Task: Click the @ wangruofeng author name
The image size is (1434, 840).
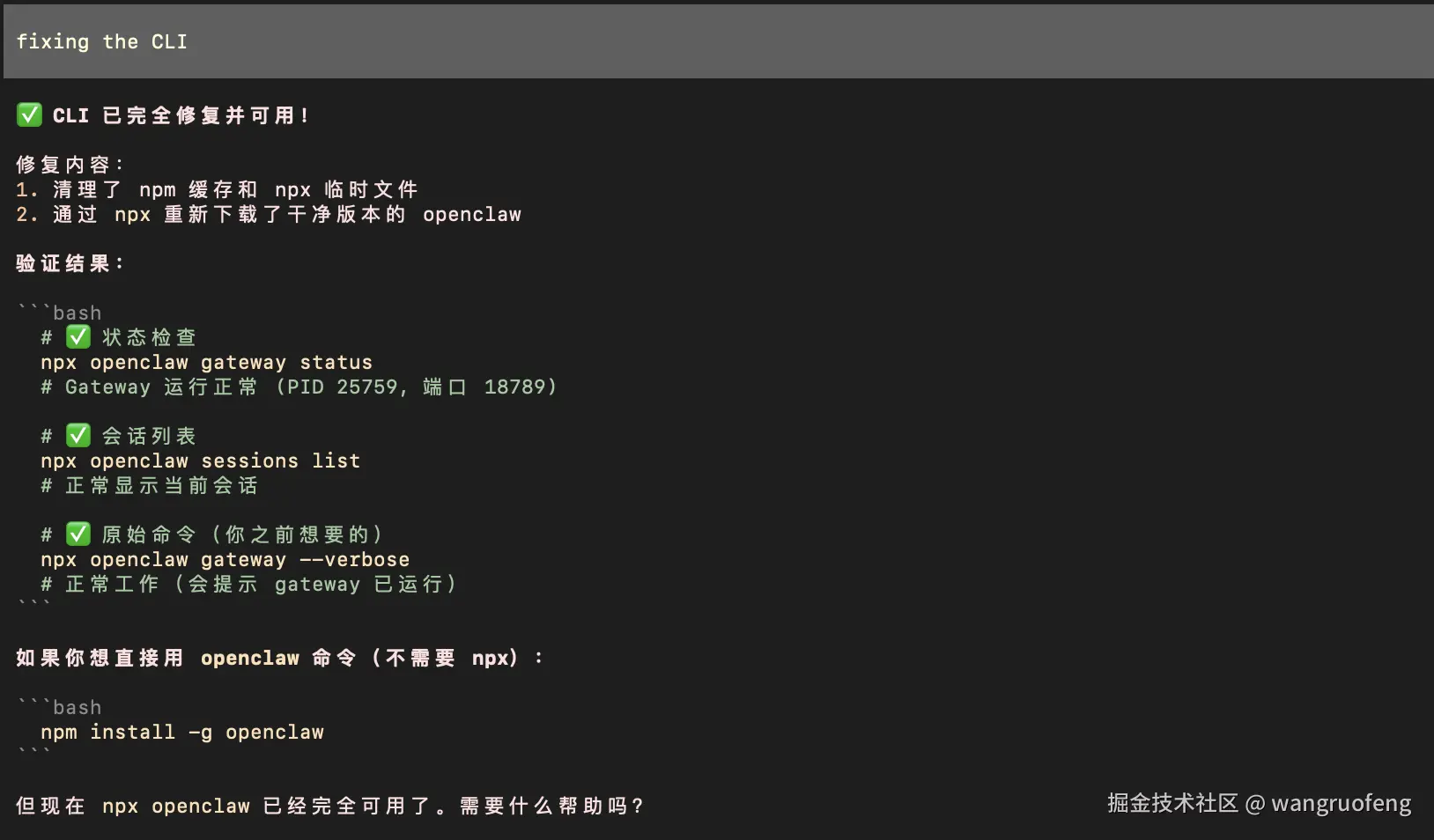Action: [x=1329, y=803]
